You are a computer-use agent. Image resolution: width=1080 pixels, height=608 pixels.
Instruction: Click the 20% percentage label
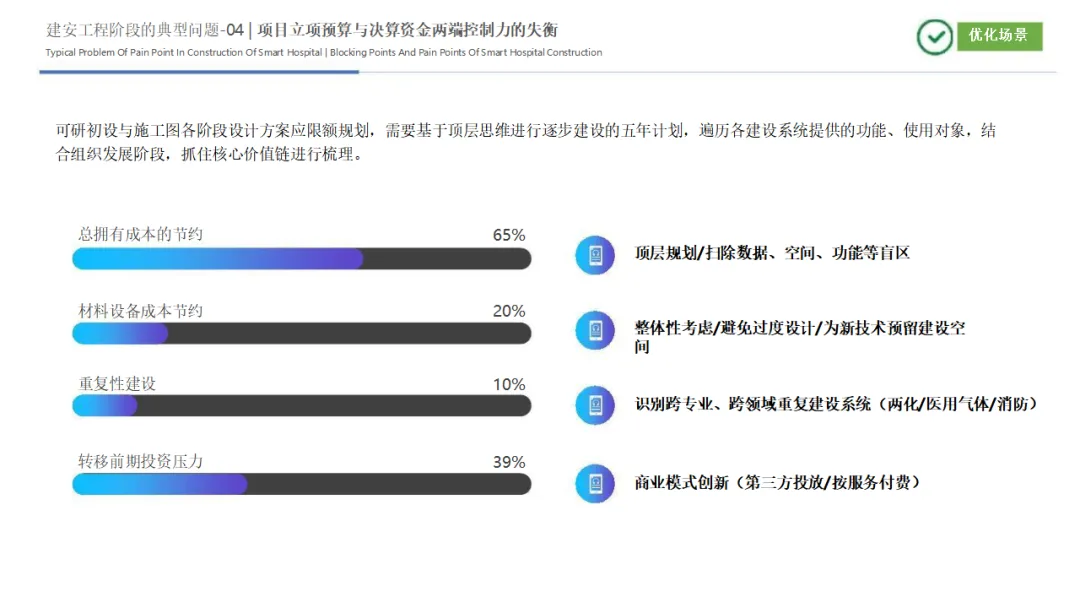[509, 311]
